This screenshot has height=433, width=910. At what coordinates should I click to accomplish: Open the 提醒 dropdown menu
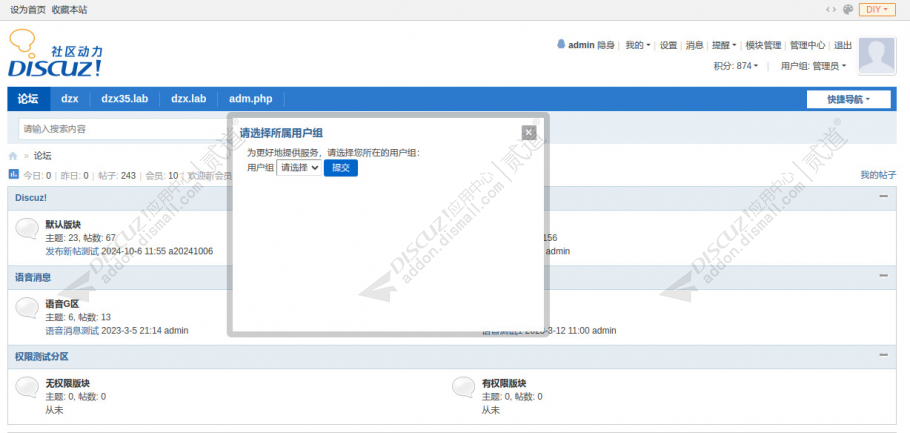724,45
